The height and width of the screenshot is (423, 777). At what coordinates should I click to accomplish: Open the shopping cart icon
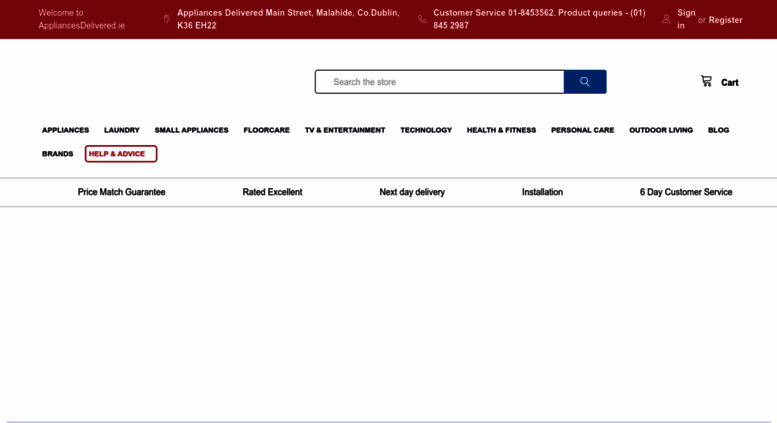pyautogui.click(x=706, y=81)
